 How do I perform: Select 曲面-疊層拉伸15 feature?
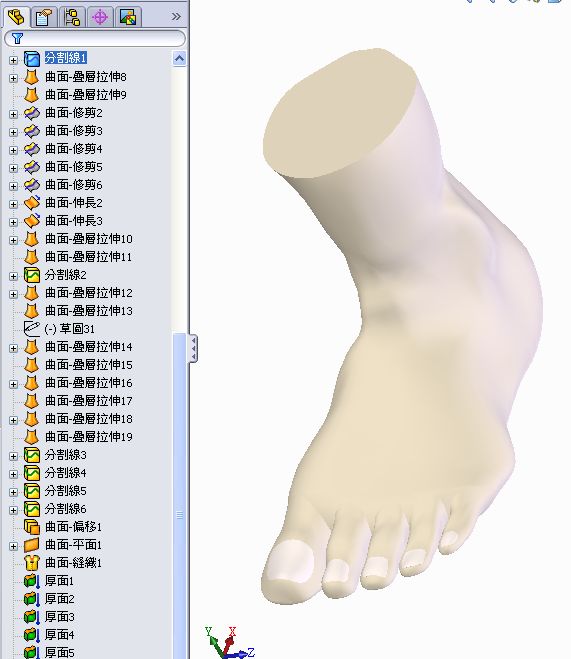89,364
